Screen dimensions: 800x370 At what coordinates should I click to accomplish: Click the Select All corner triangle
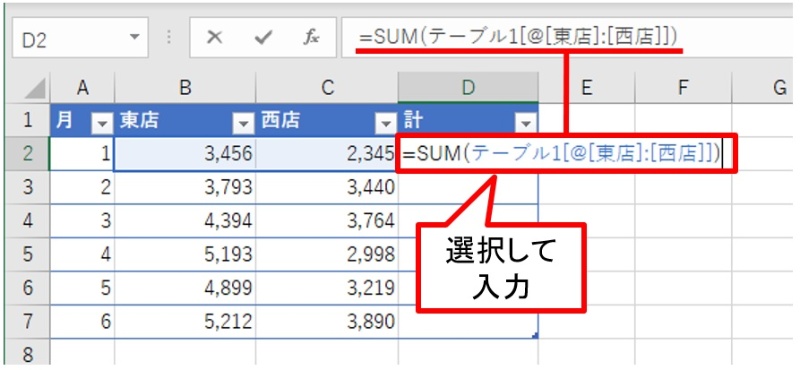point(35,89)
